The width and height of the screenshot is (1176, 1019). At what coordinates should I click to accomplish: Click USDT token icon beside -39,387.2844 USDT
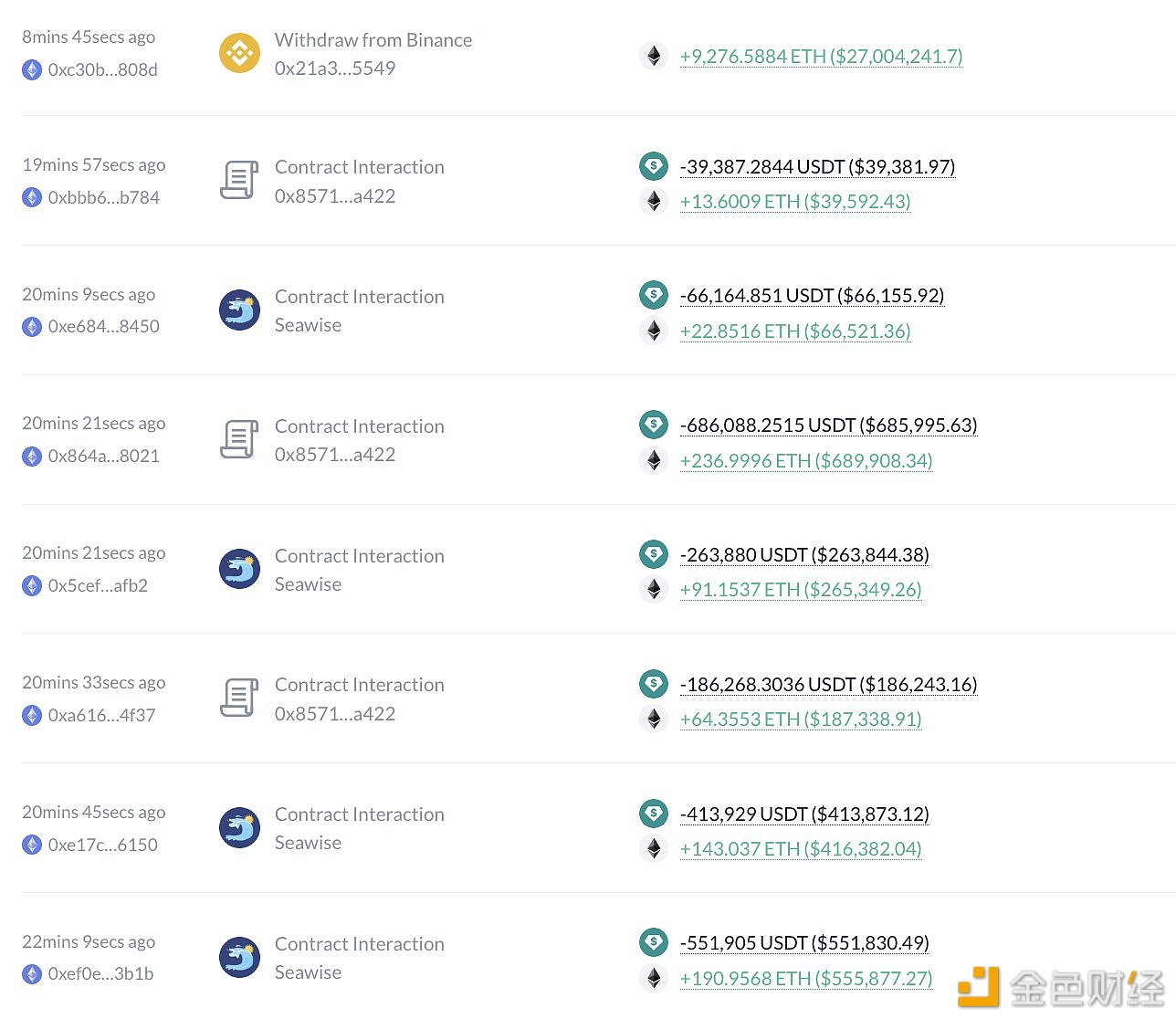pos(654,166)
